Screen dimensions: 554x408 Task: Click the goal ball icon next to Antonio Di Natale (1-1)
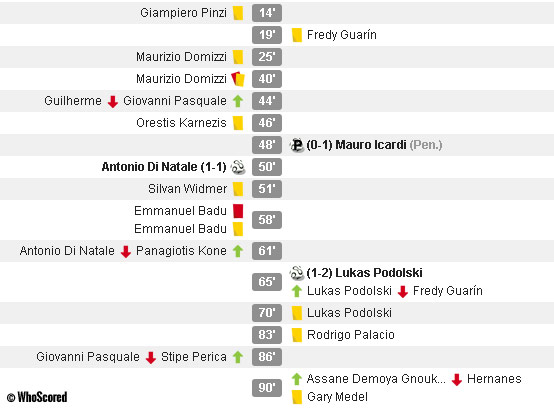pos(238,167)
